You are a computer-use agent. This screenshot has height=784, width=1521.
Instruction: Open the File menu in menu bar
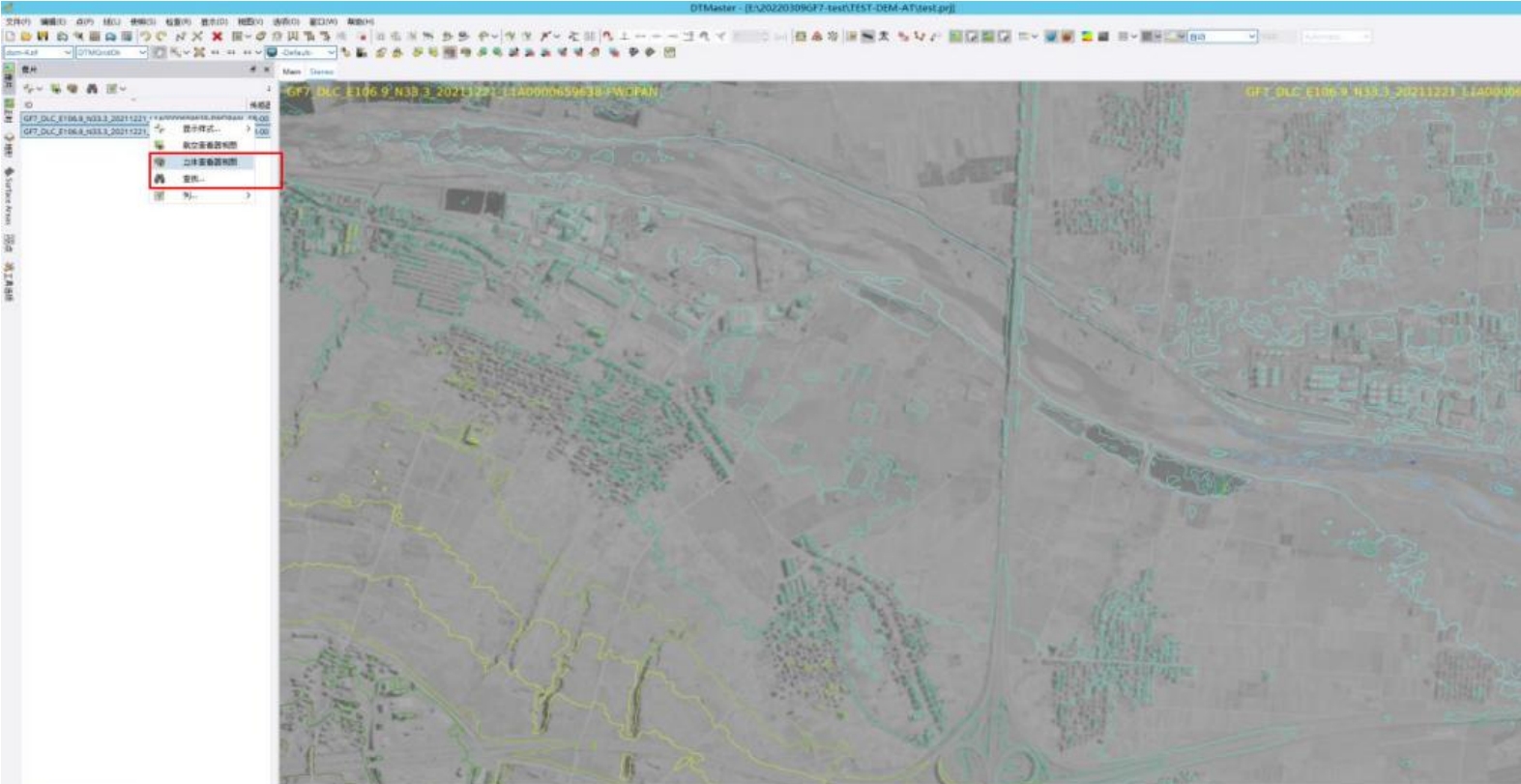point(17,21)
